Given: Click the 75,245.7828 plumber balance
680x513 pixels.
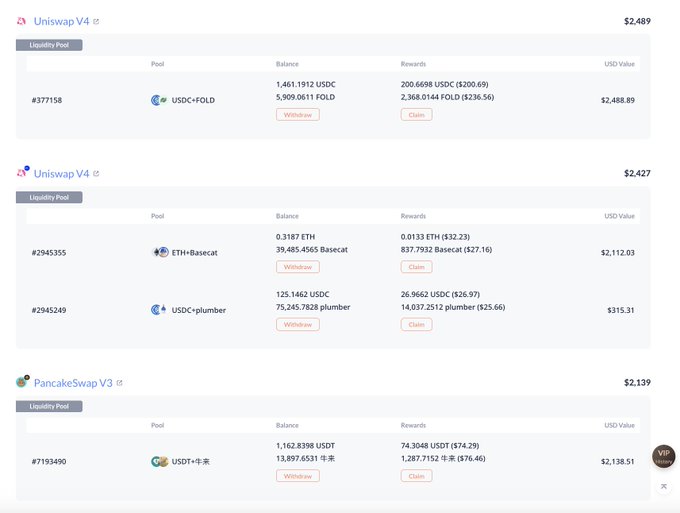Looking at the screenshot, I should pos(313,307).
